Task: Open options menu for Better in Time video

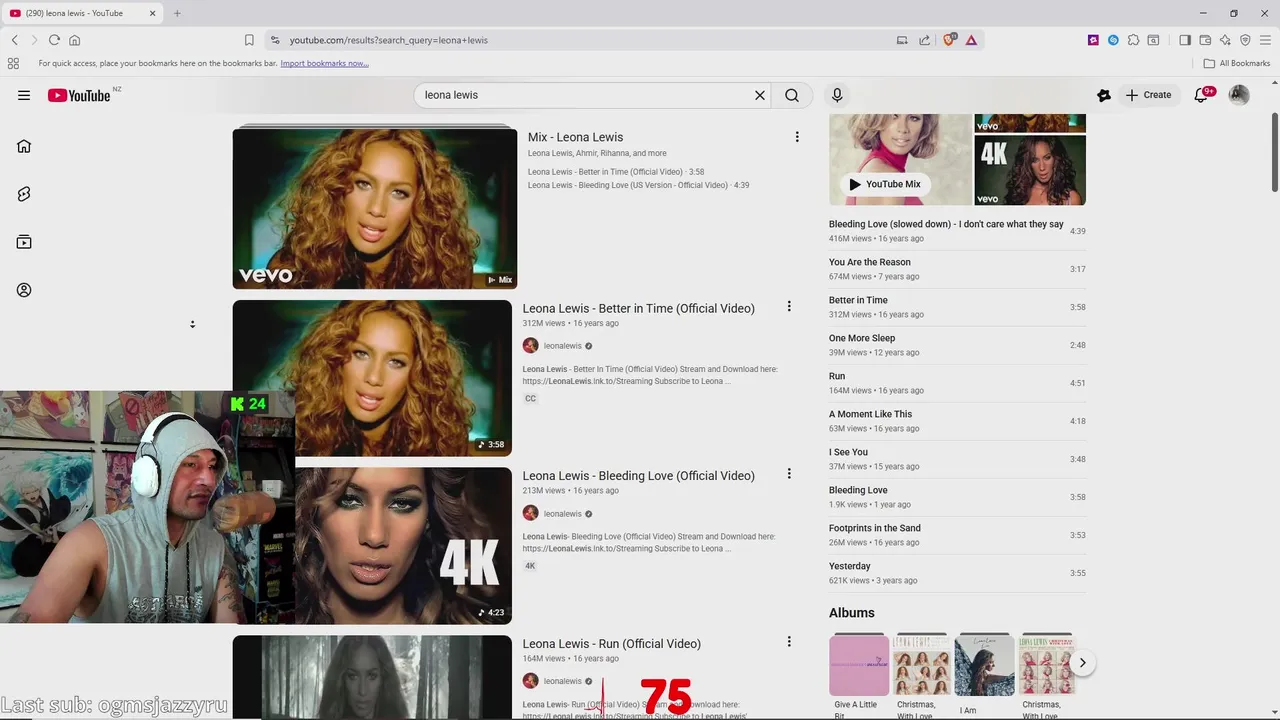Action: [x=789, y=307]
